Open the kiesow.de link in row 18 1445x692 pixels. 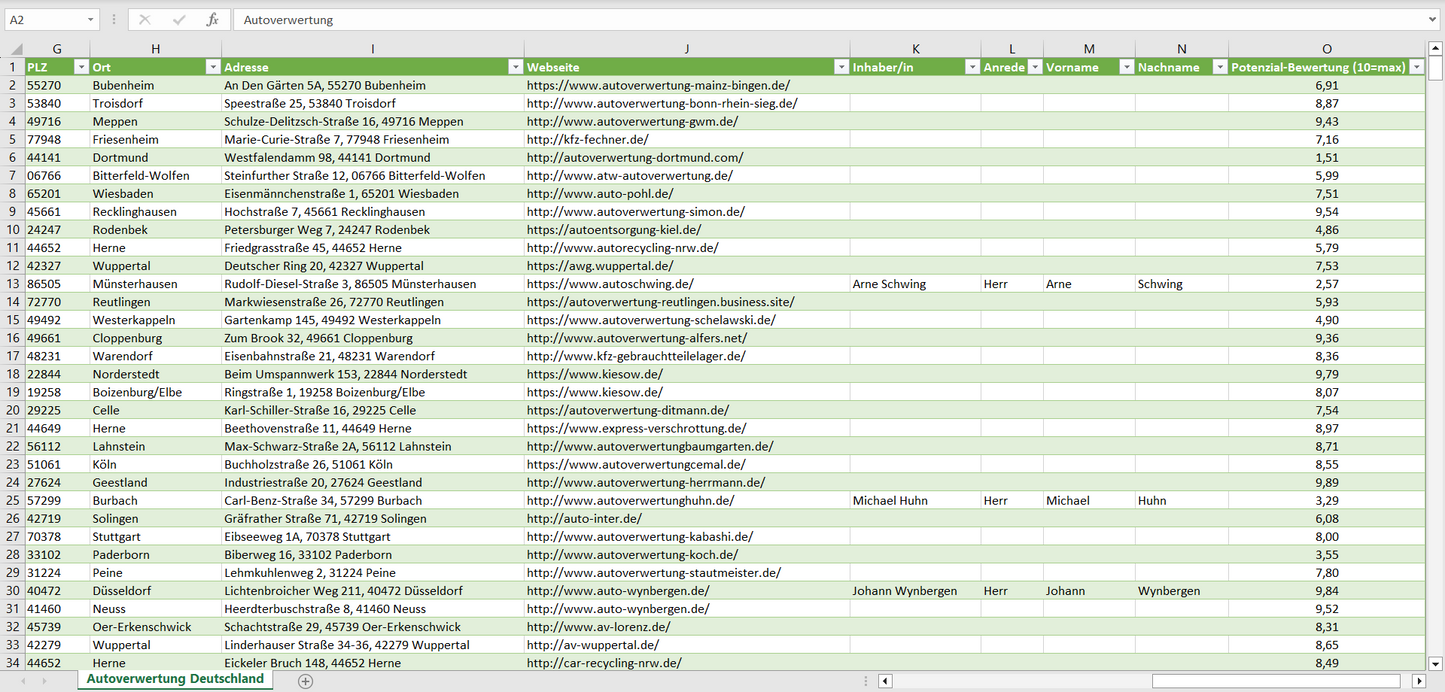pos(594,374)
